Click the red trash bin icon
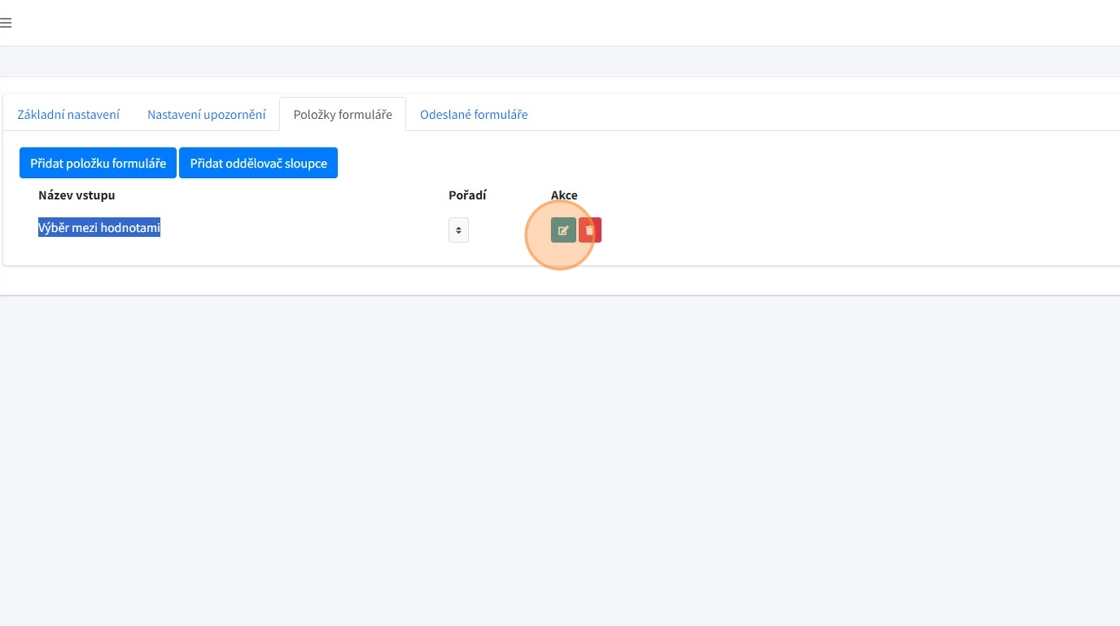The width and height of the screenshot is (1120, 626). coord(590,231)
